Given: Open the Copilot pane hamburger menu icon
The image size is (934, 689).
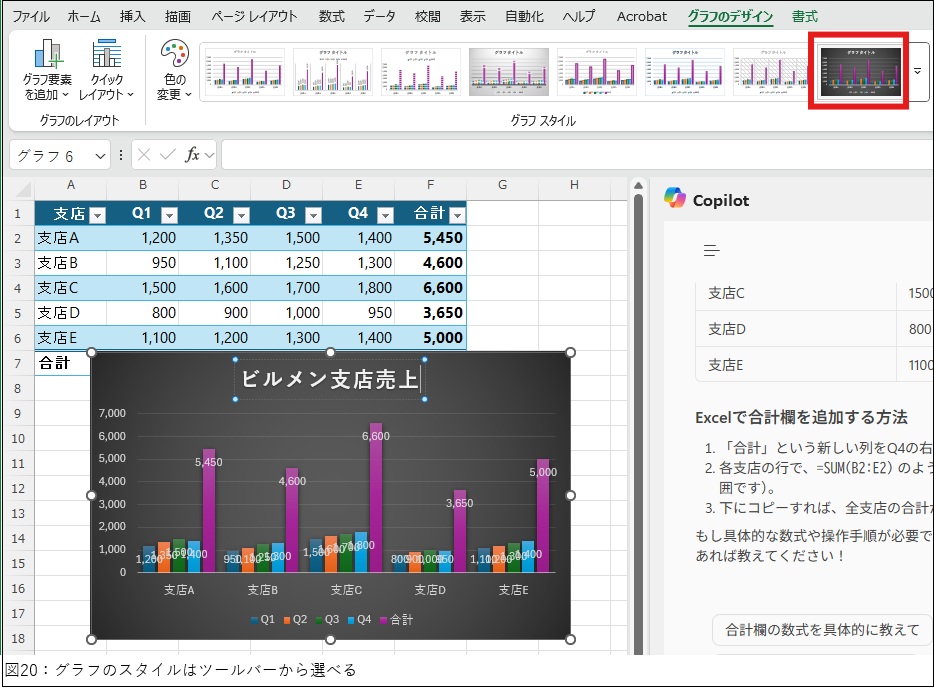Looking at the screenshot, I should coord(711,250).
